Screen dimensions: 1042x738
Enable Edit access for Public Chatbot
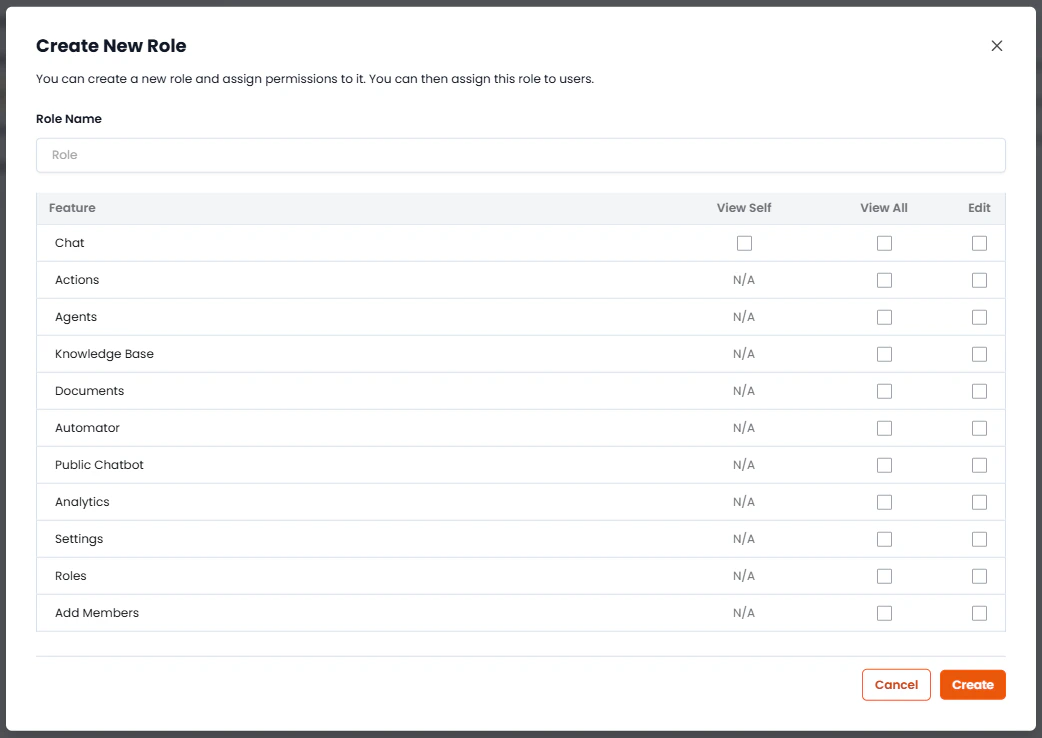pyautogui.click(x=979, y=465)
